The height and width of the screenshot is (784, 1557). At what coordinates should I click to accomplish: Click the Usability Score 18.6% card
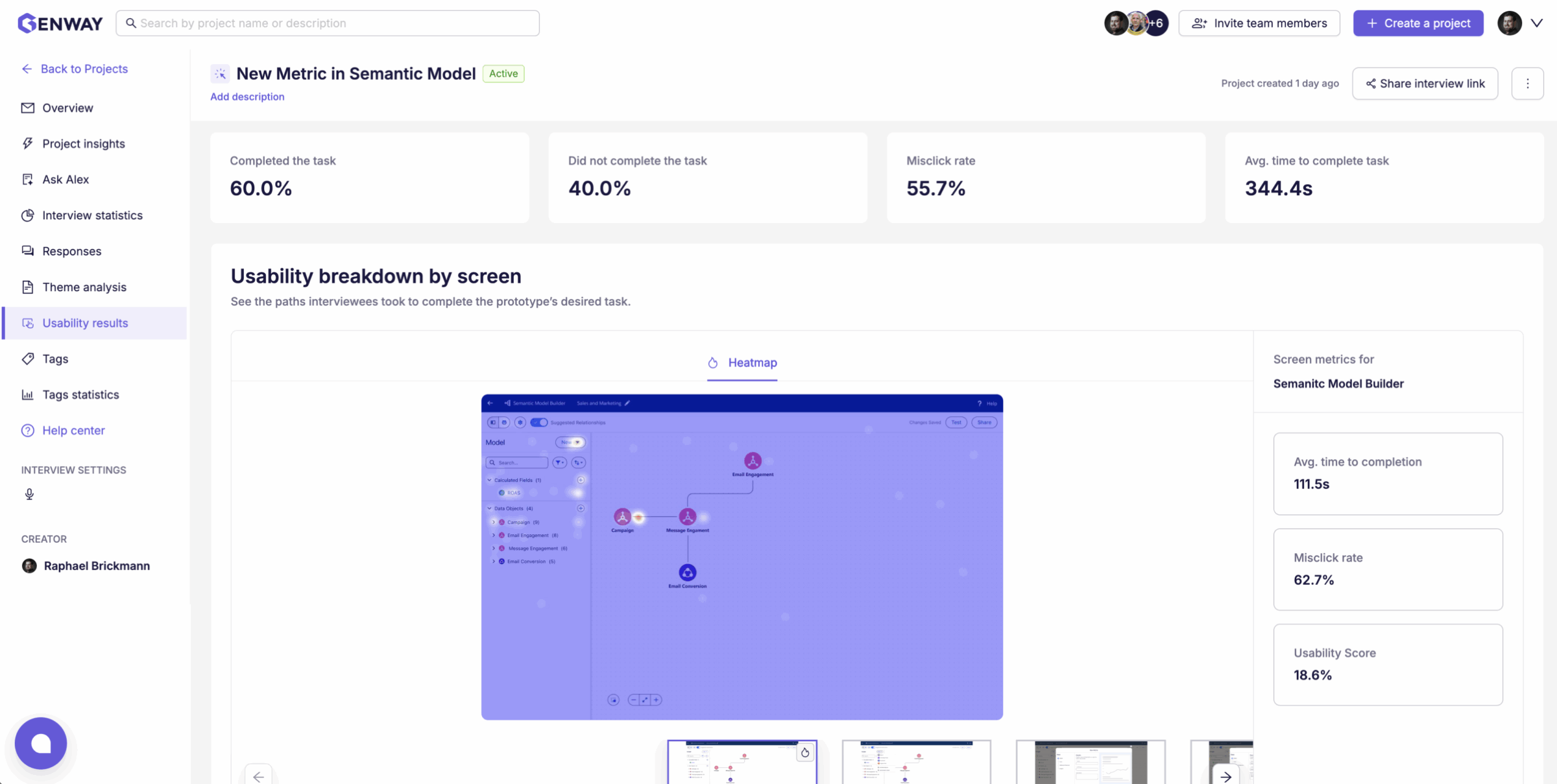coord(1388,665)
